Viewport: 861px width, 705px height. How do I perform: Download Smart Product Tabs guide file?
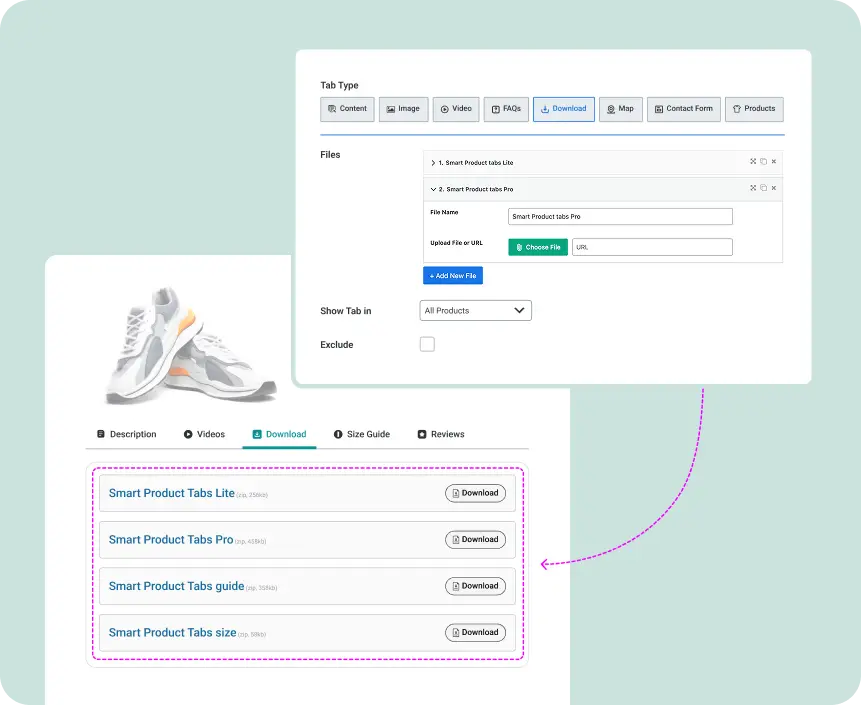pos(475,586)
